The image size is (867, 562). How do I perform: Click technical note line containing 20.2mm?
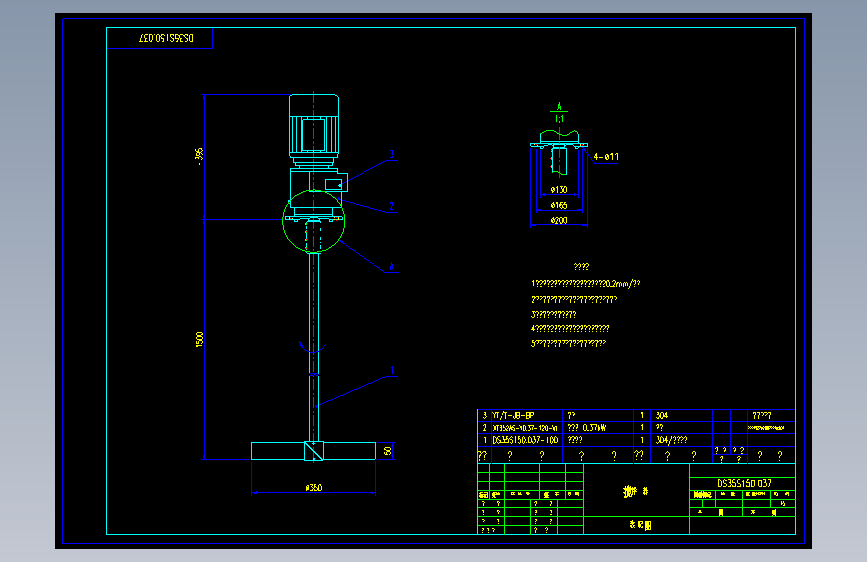click(586, 284)
